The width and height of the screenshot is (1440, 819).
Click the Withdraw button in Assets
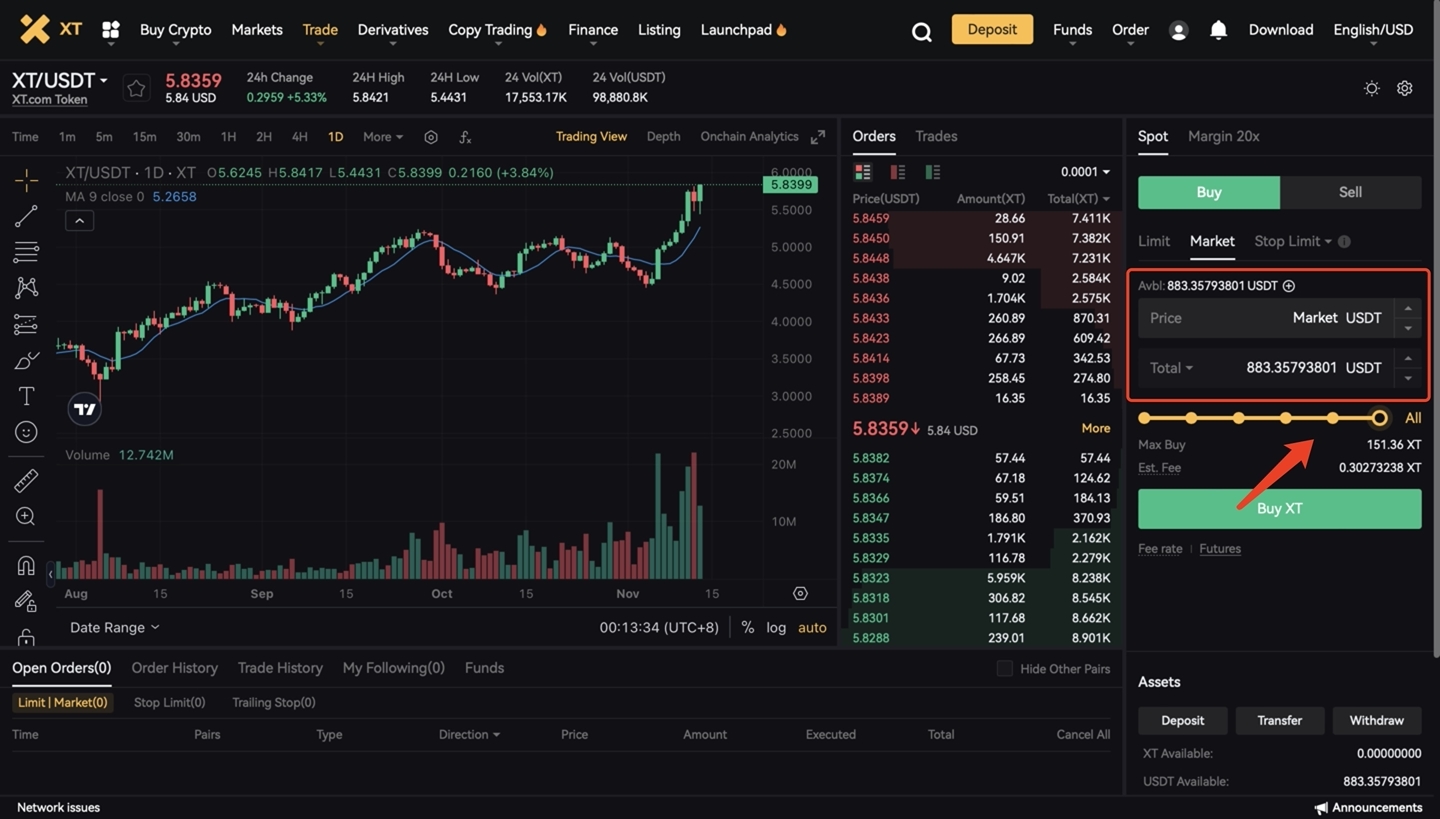1377,720
